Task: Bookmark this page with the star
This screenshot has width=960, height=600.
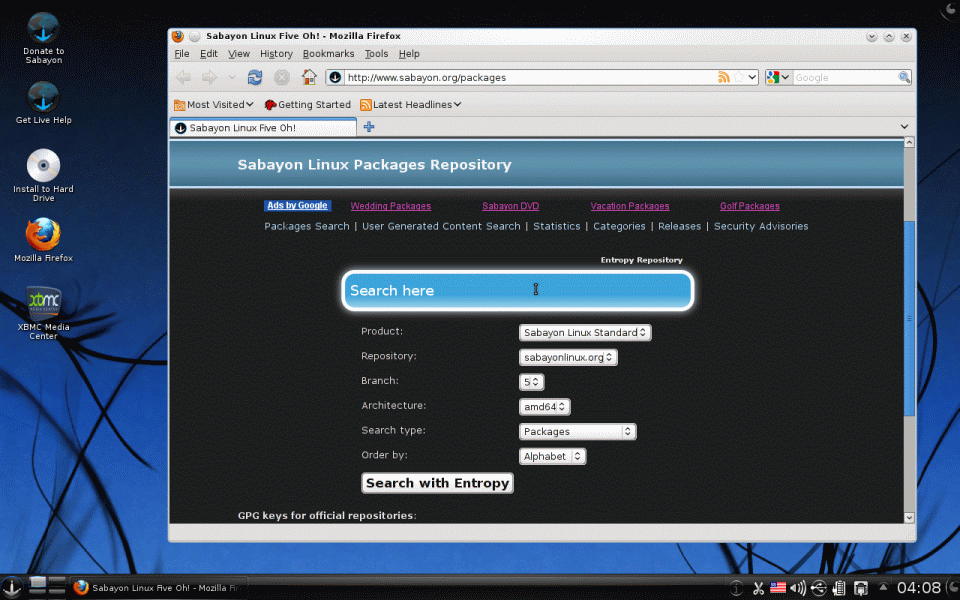Action: click(x=739, y=77)
